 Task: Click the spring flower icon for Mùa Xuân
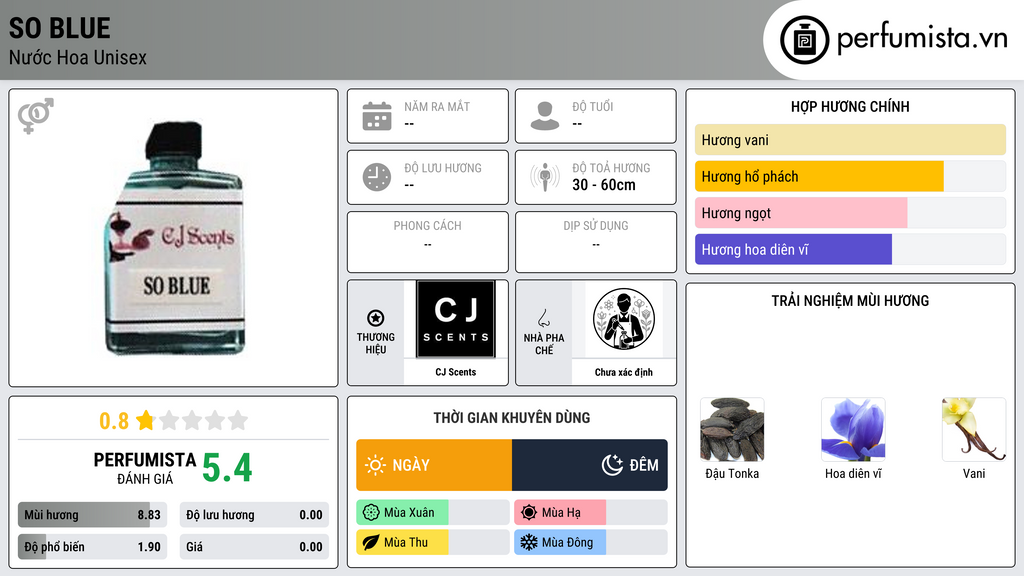(x=371, y=513)
